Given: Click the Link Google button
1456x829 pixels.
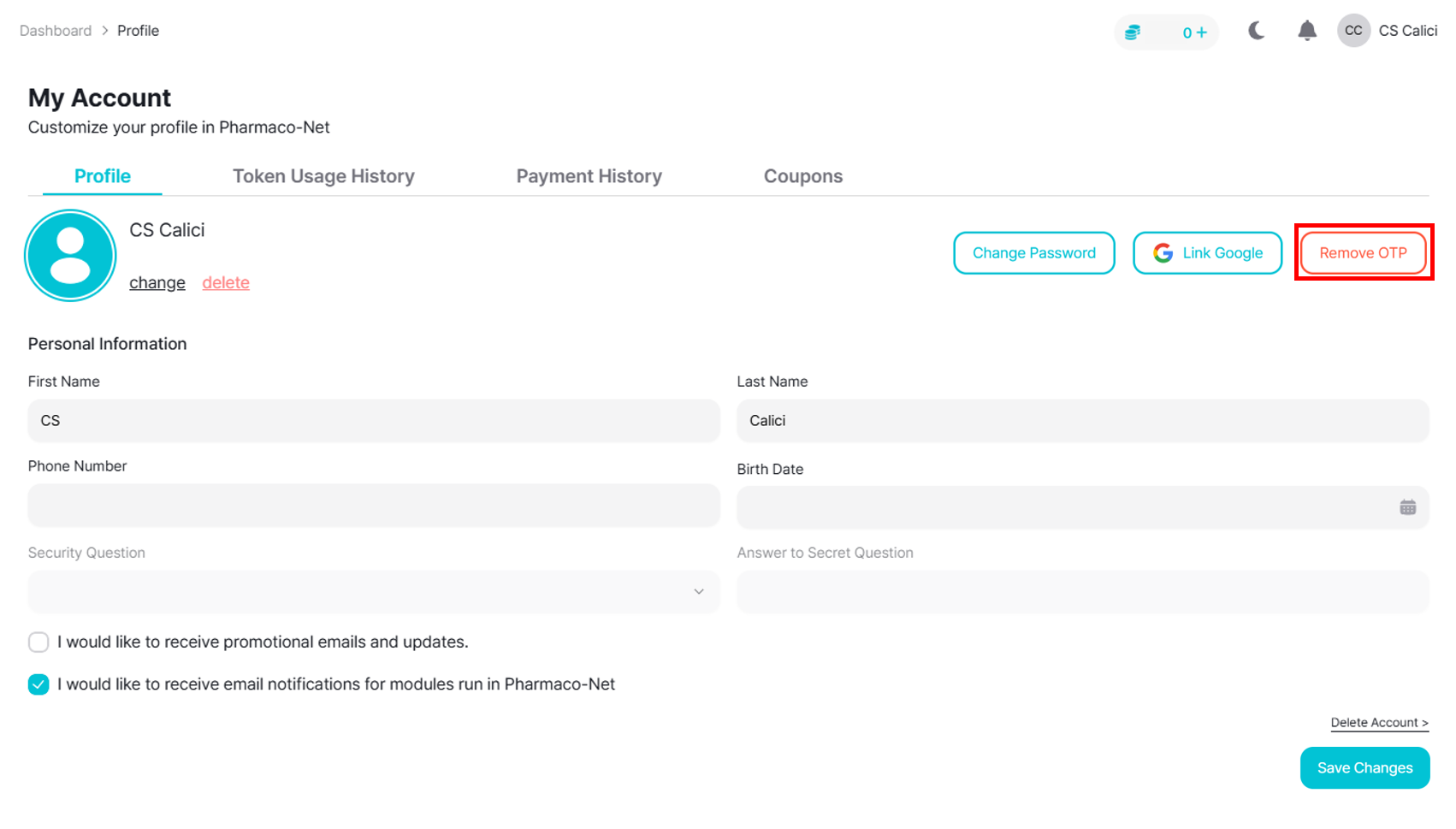Looking at the screenshot, I should [x=1207, y=253].
